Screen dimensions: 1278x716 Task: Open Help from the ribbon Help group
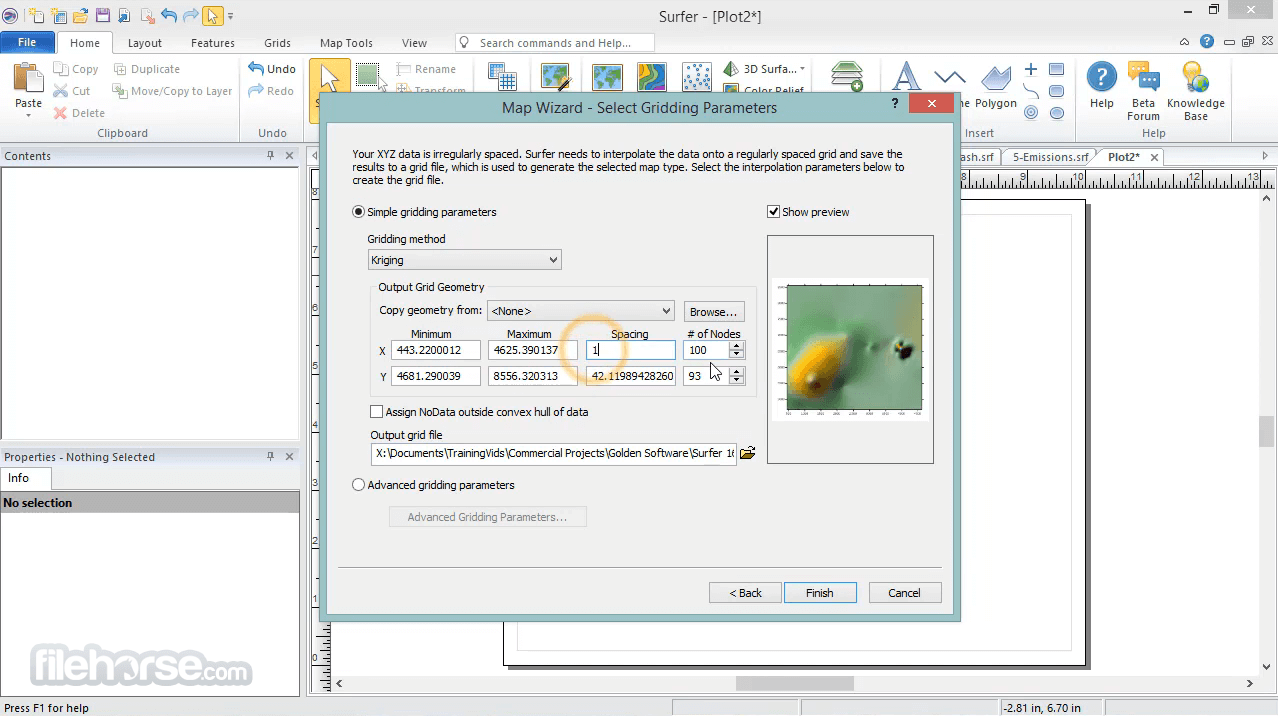[x=1102, y=85]
